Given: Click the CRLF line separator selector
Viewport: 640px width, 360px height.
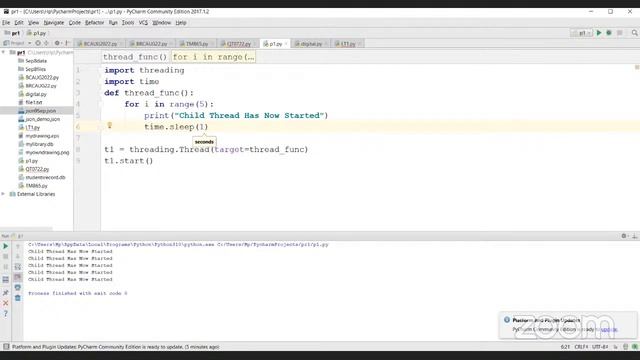Looking at the screenshot, I should 581,347.
